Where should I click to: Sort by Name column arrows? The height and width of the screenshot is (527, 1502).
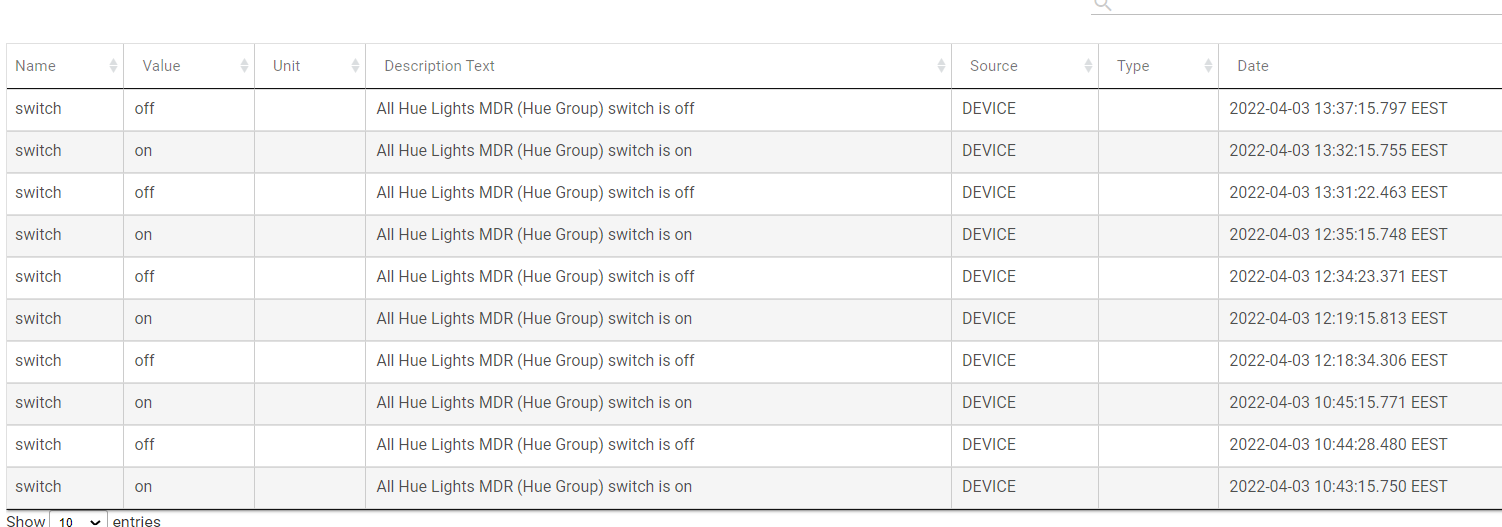tap(113, 66)
